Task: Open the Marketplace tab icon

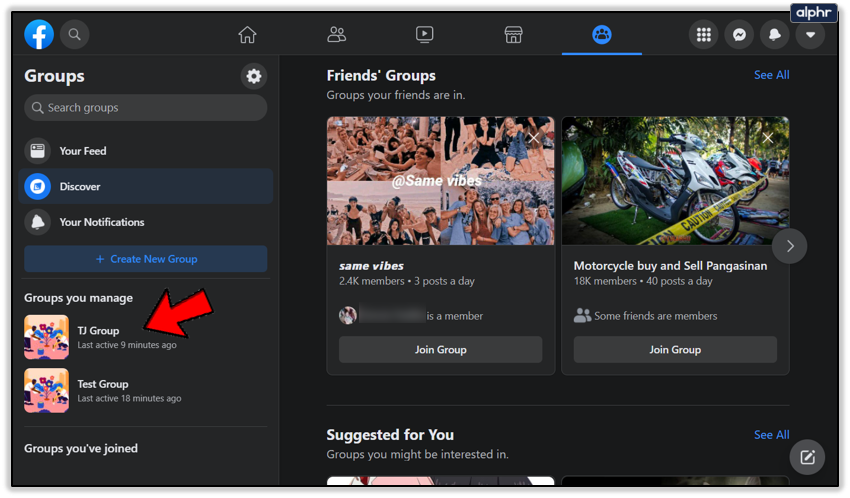Action: [513, 35]
